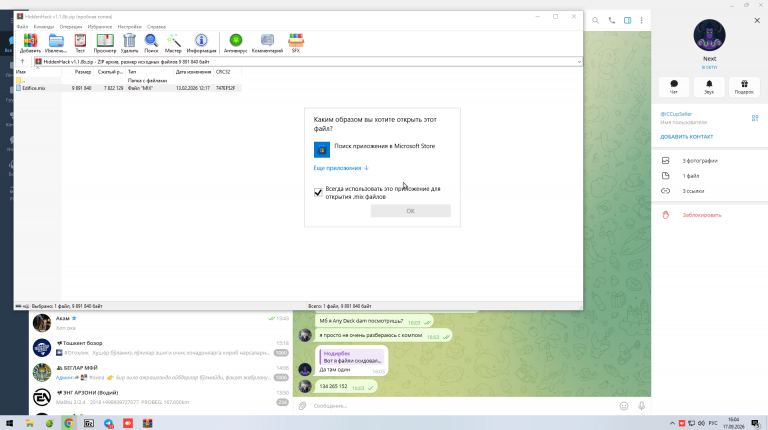Toggle the Telegram info side panel icon
This screenshot has width=768, height=430.
tap(627, 21)
